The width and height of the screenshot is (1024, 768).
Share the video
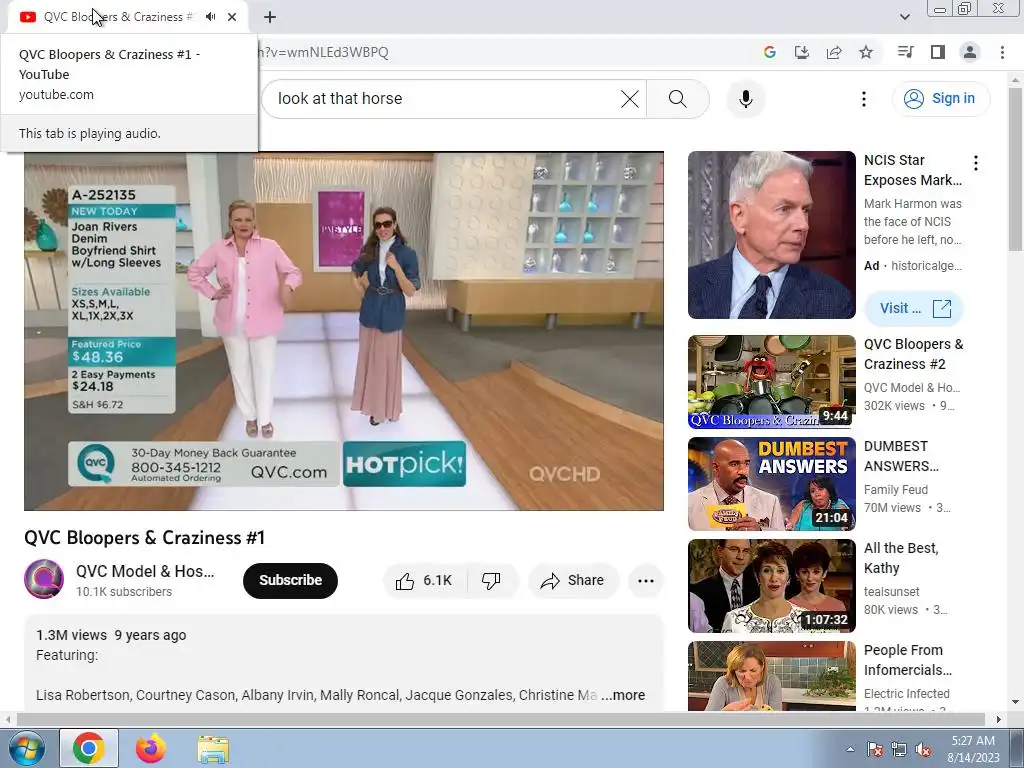573,580
